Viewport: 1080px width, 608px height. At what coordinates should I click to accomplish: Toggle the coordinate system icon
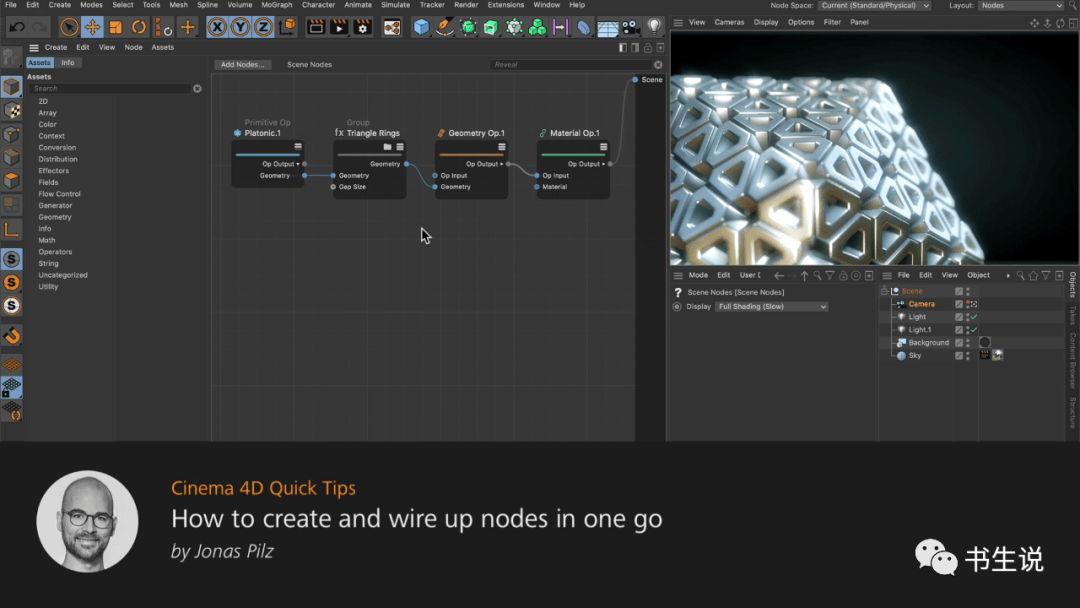[x=287, y=28]
